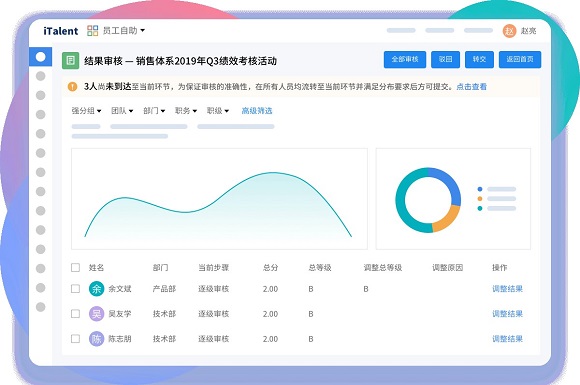This screenshot has height=385, width=580.
Task: Click the 赵亮 user name
Action: pos(528,31)
